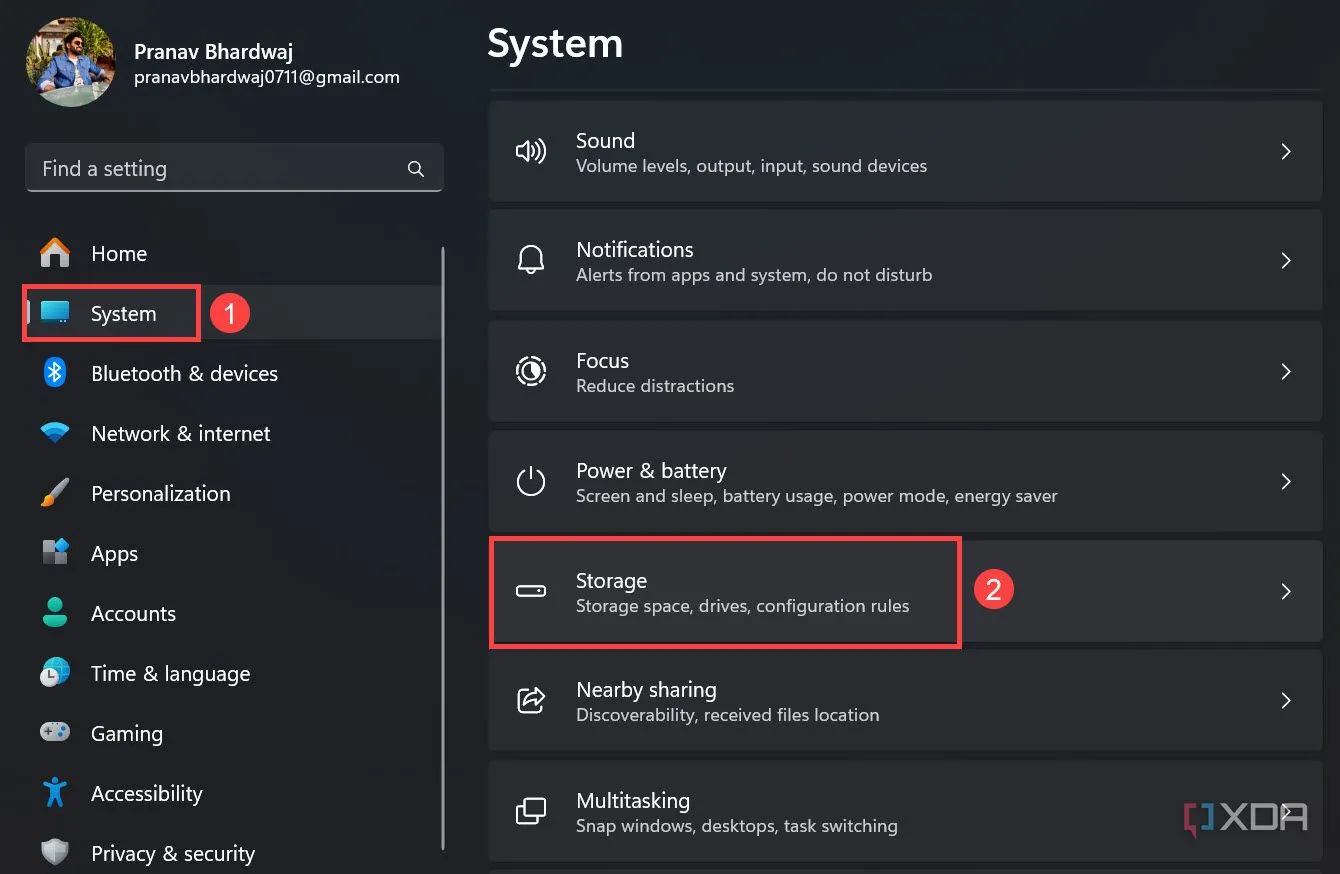Screen dimensions: 1340x874
Task: Click the search magnifier in Find a setting
Action: click(415, 168)
